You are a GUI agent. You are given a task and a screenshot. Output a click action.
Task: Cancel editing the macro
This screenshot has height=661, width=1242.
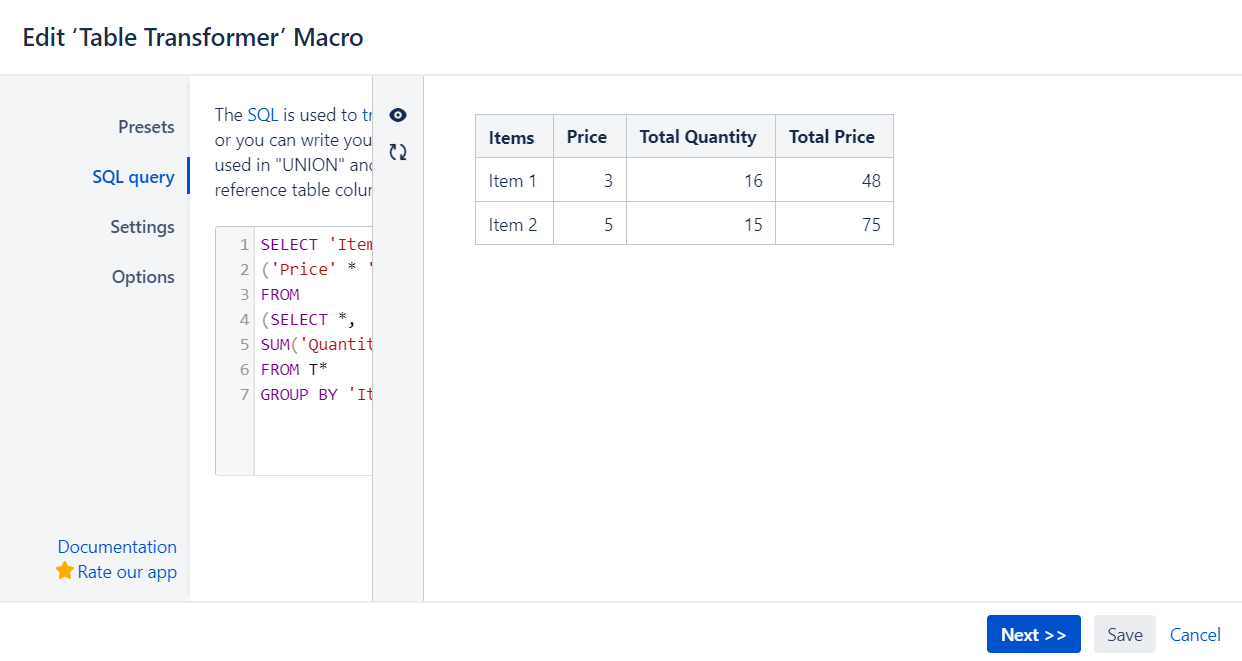pyautogui.click(x=1195, y=634)
